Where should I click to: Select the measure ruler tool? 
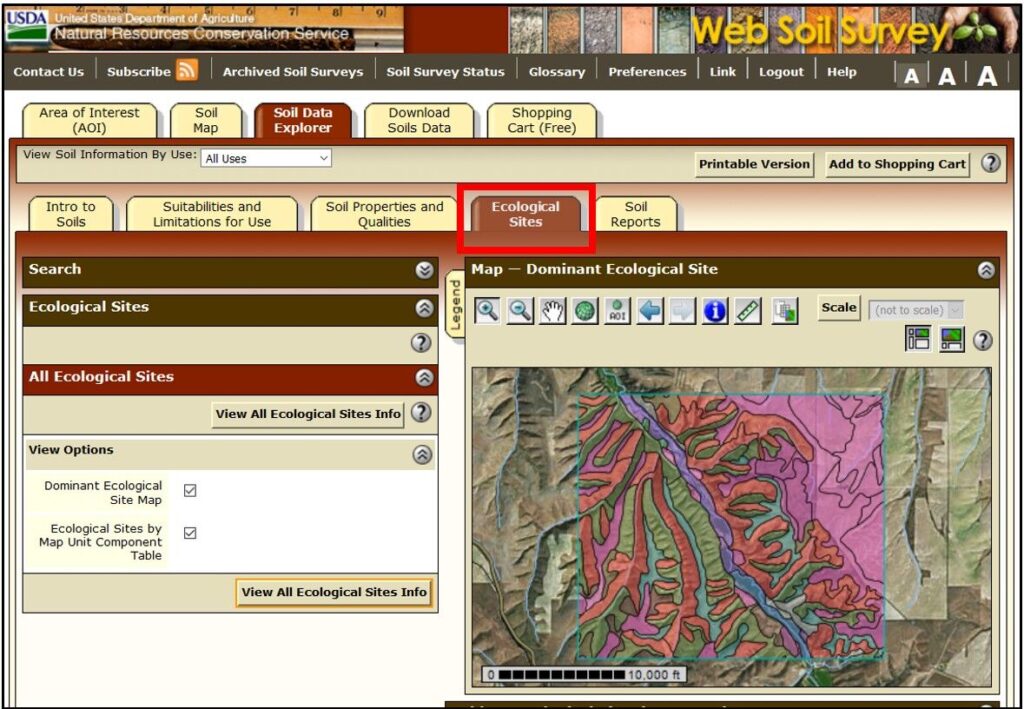748,311
